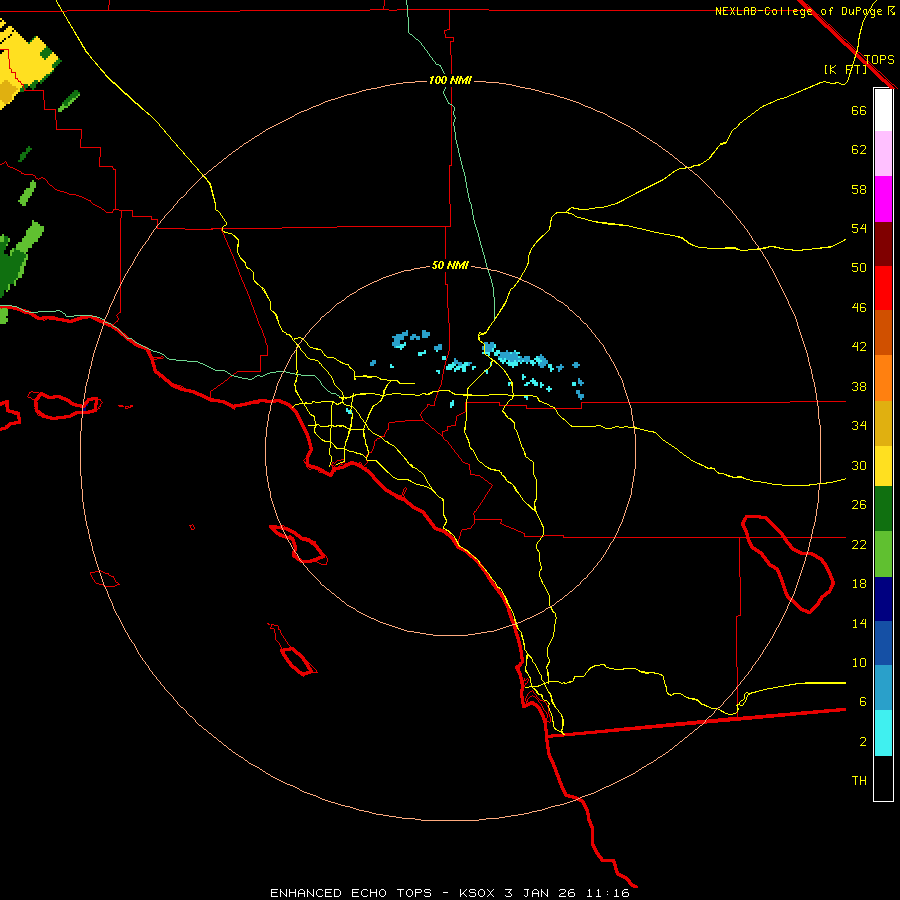Select the light green legend swatch
The image size is (900, 900).
[x=883, y=554]
